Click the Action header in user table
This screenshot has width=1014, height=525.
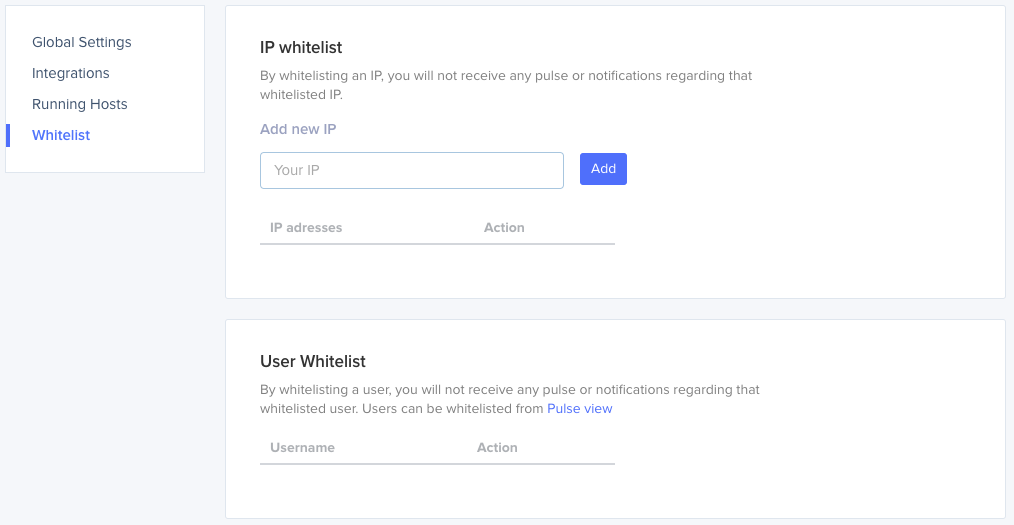(497, 448)
